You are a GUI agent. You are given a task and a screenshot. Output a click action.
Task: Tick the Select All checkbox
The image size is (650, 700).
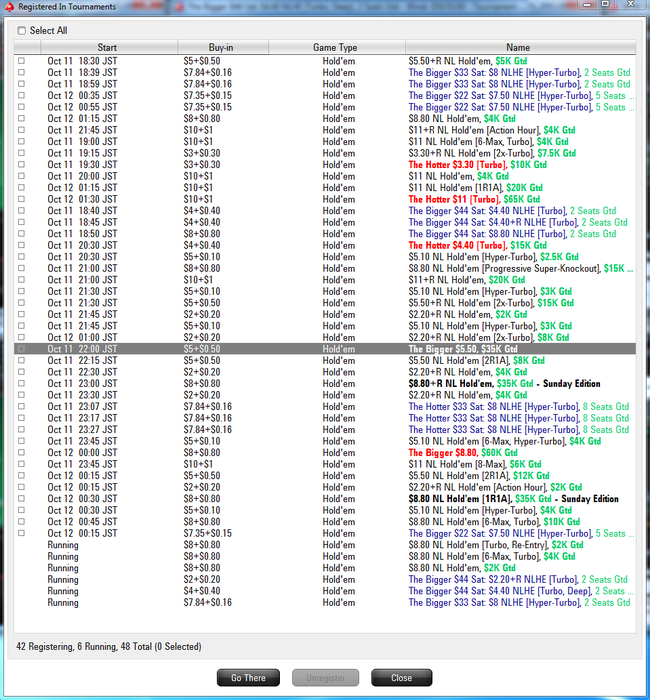point(21,30)
